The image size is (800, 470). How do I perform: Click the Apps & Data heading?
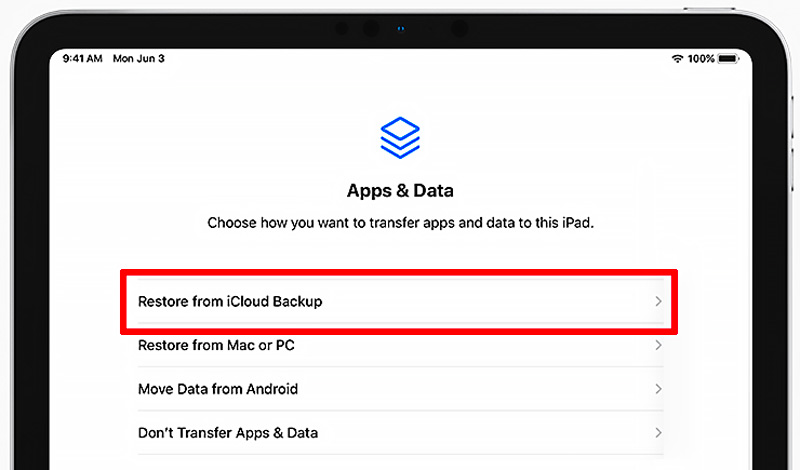tap(400, 190)
